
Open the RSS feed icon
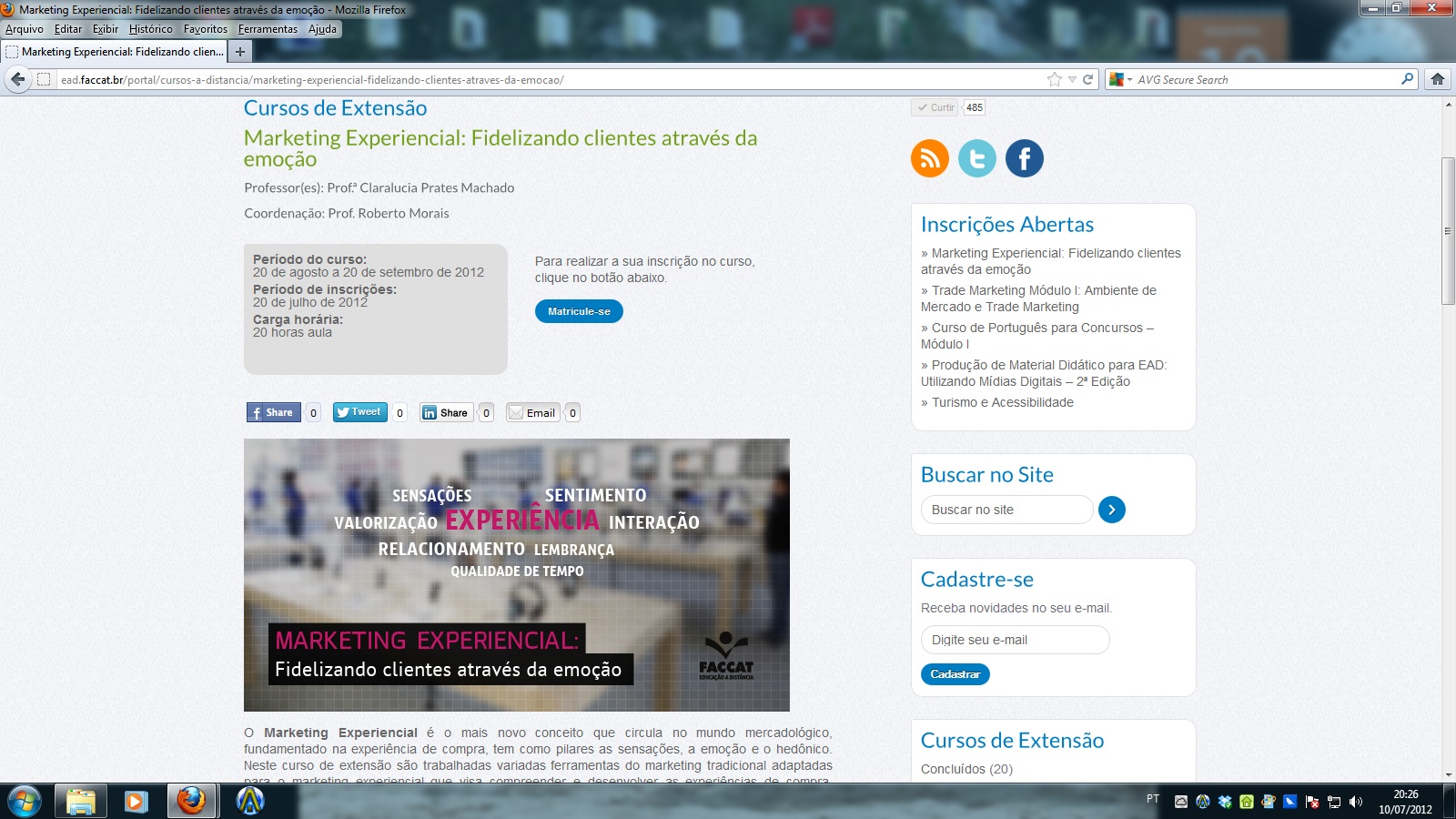[929, 158]
